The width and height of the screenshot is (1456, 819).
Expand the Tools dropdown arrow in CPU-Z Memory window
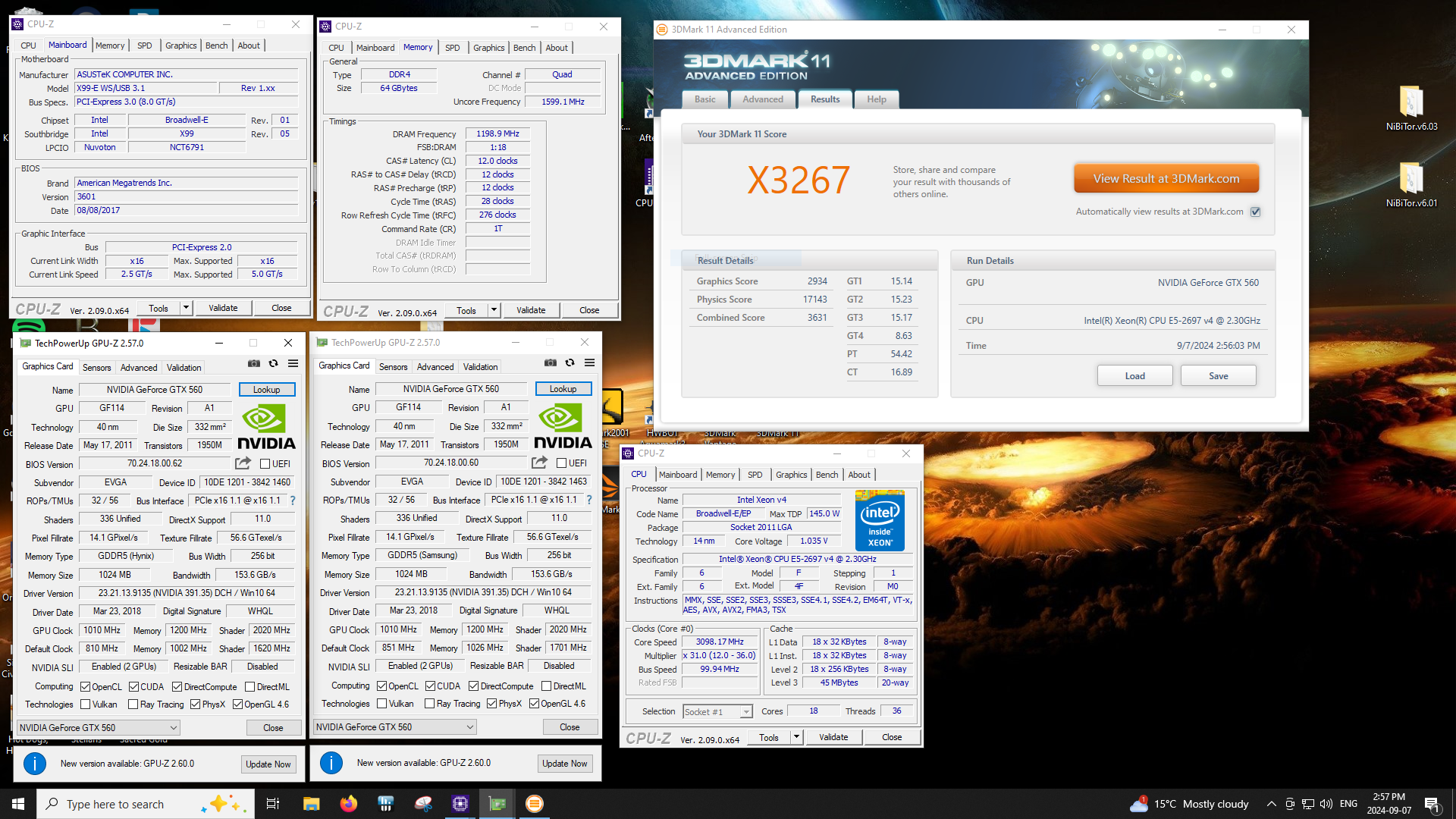[x=494, y=310]
